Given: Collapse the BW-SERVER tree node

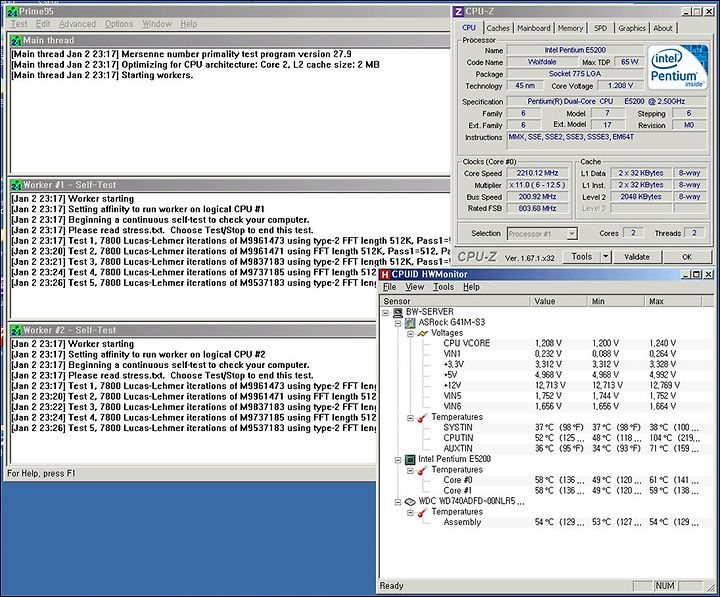Looking at the screenshot, I should click(x=386, y=312).
